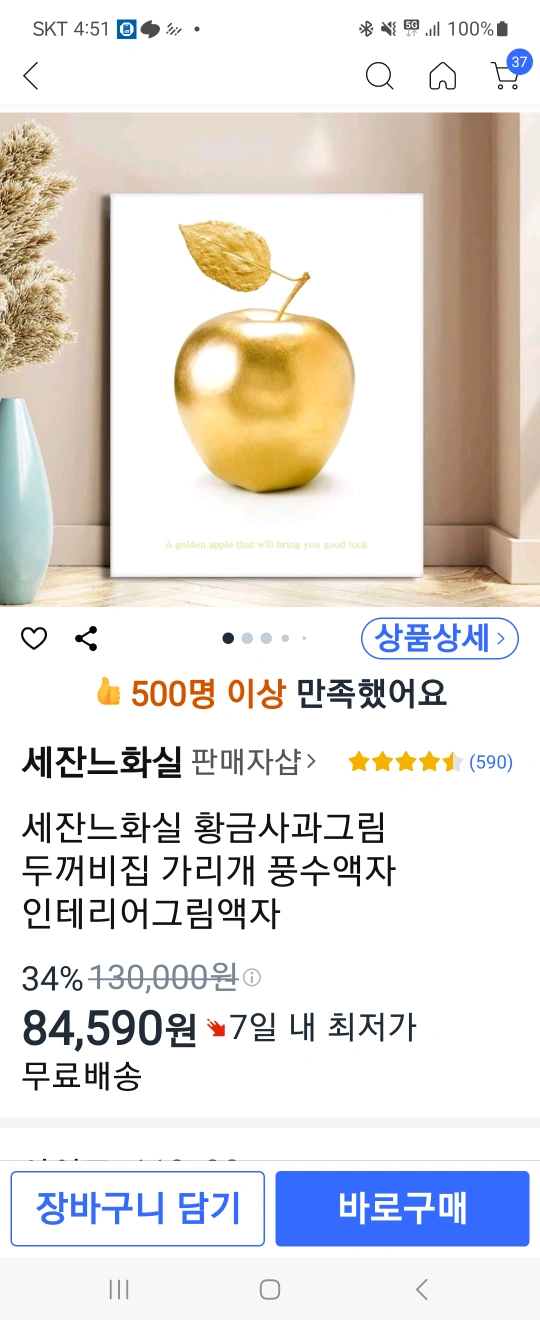Open search with the magnifier icon
Image resolution: width=540 pixels, height=1320 pixels.
point(379,76)
